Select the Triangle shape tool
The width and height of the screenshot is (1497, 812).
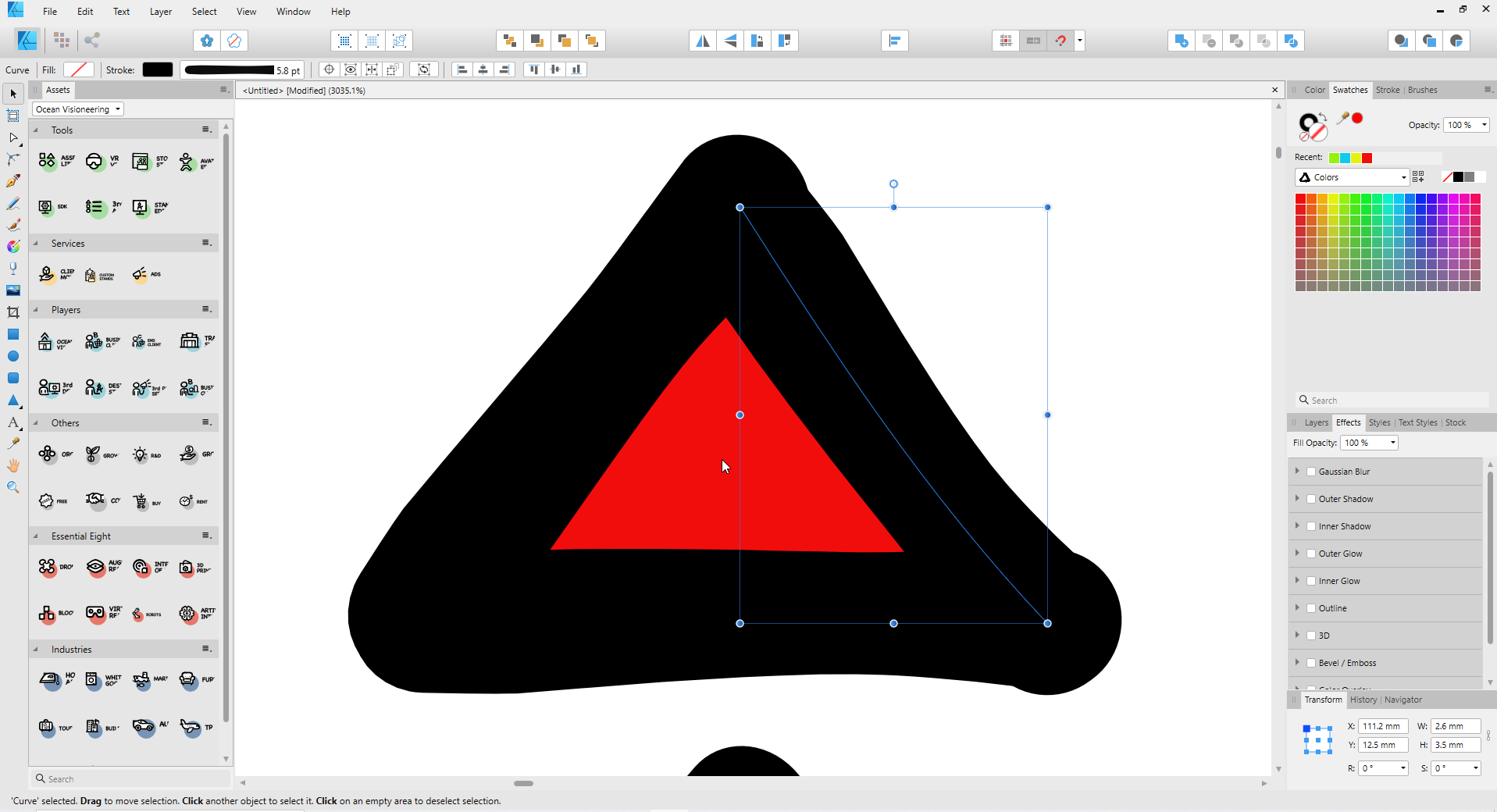(x=13, y=400)
